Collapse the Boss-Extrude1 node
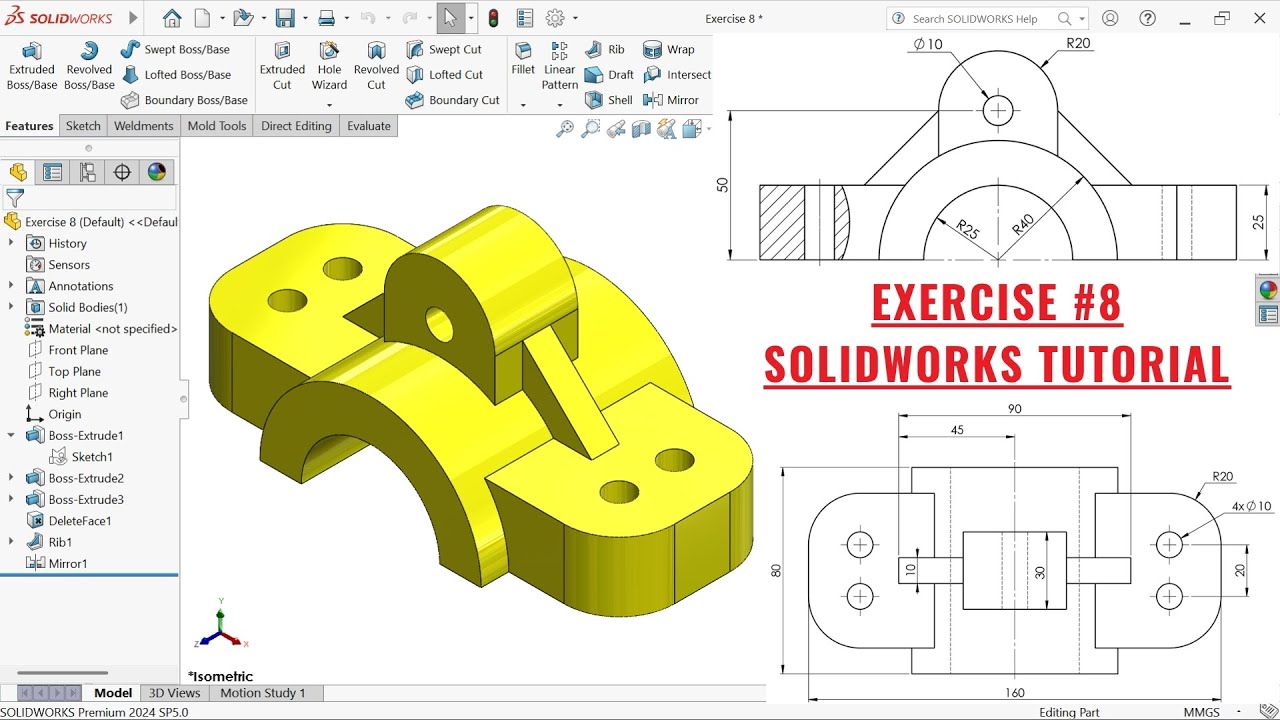This screenshot has width=1280, height=720. click(x=11, y=435)
